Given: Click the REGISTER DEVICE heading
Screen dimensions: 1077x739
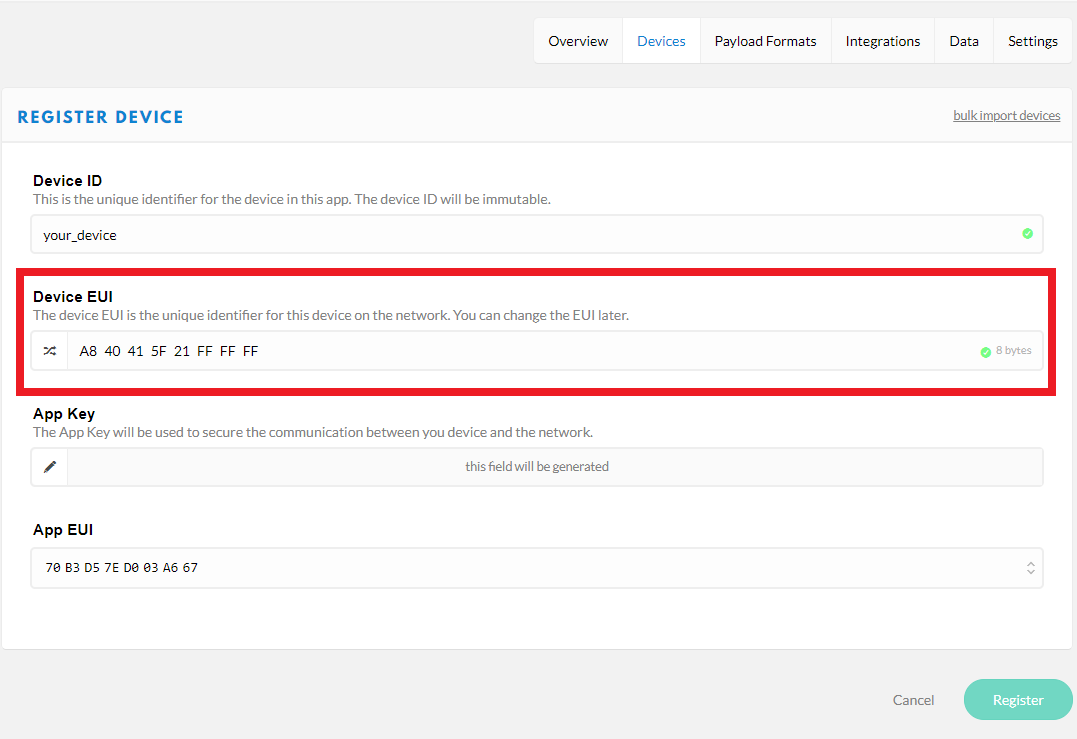Looking at the screenshot, I should (101, 117).
